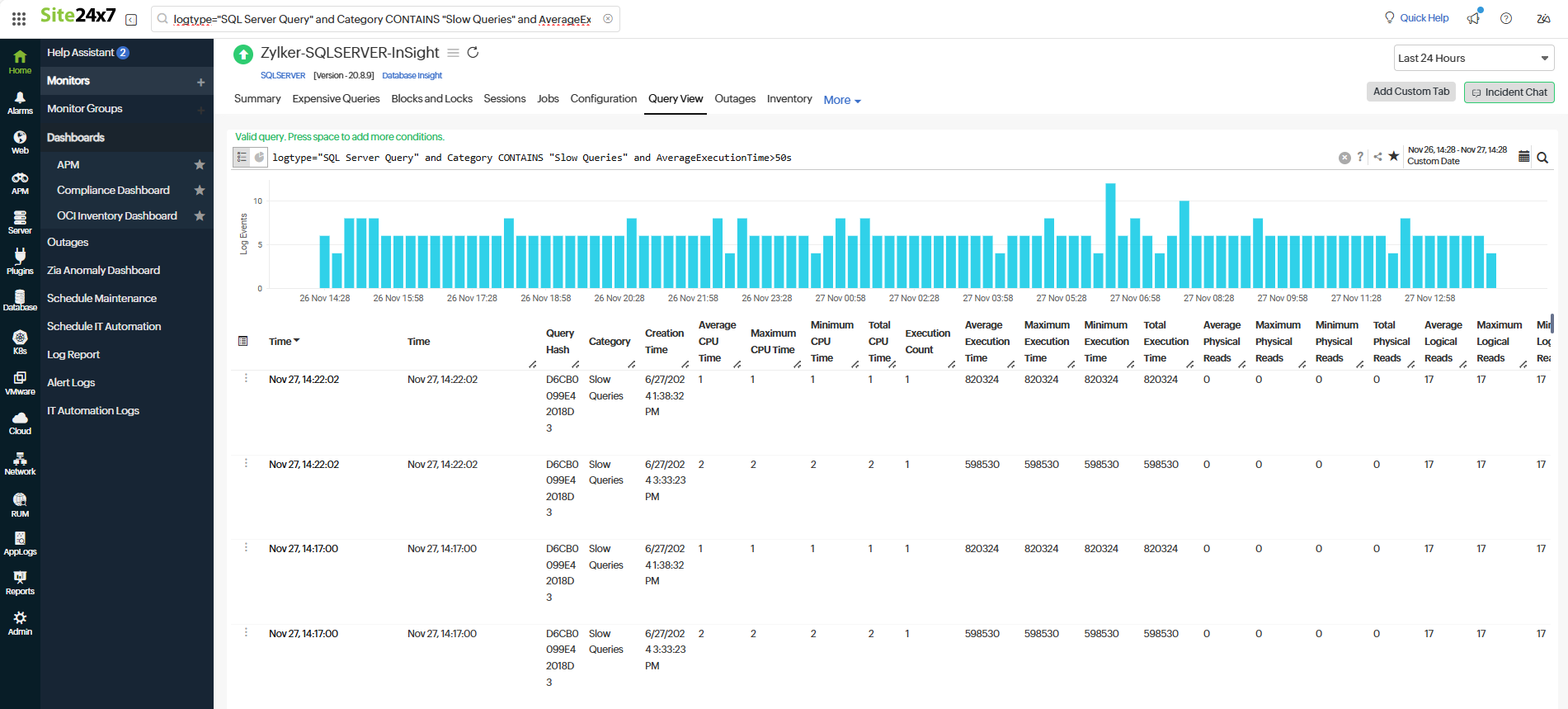Switch to list view of log results
This screenshot has width=1568, height=709.
point(242,157)
